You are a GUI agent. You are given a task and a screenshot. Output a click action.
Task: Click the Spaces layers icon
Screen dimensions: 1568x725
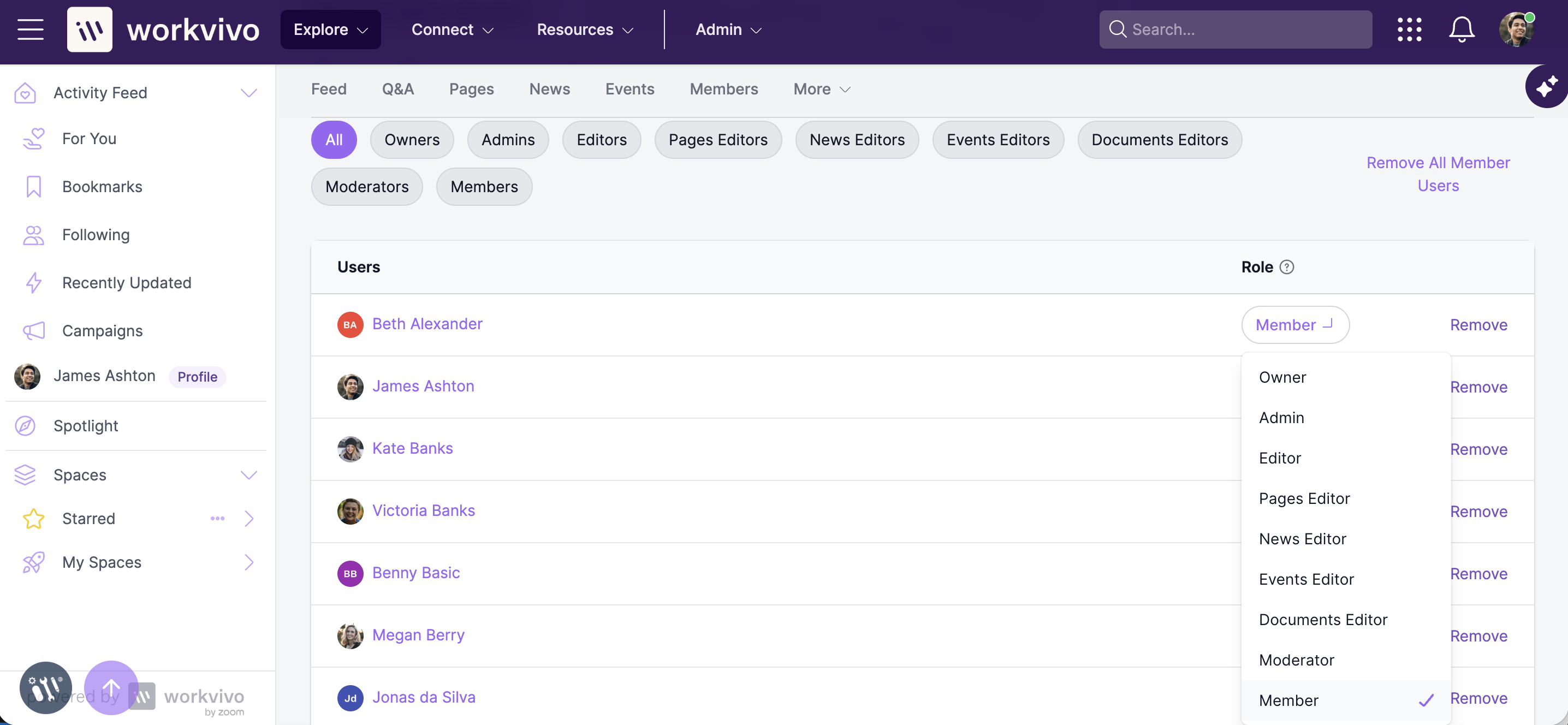(x=25, y=475)
